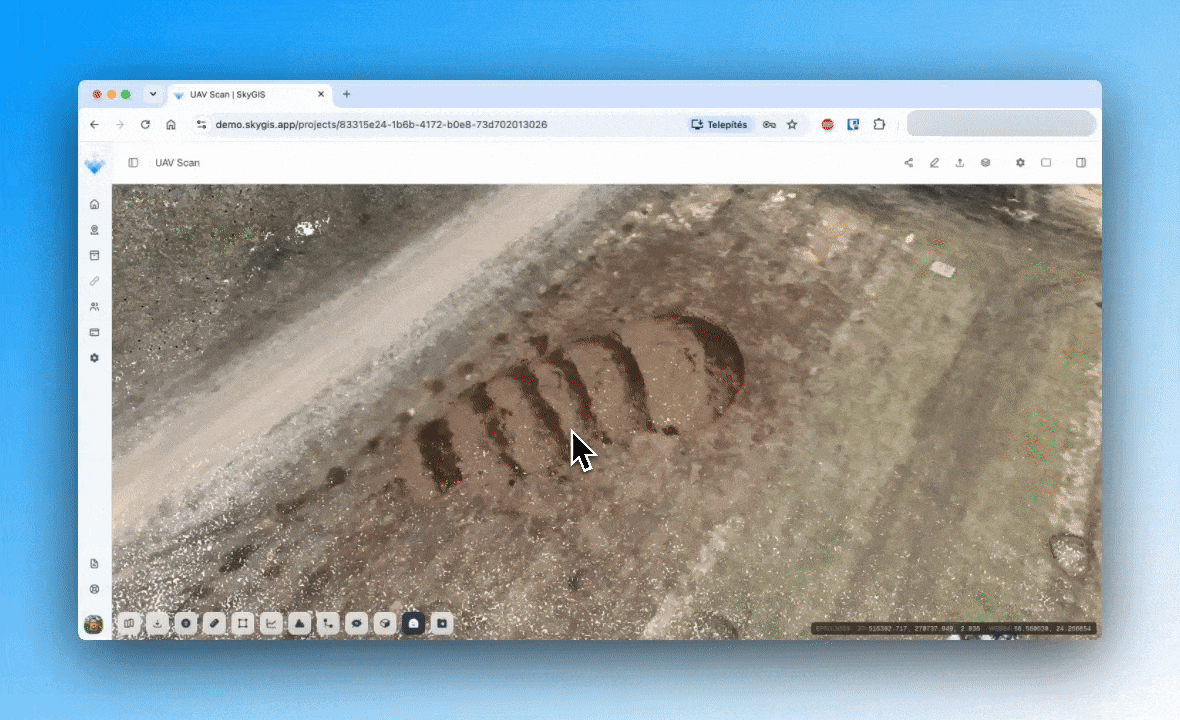This screenshot has height=720, width=1180.
Task: Click the coordinates readout at bottom right
Action: tap(953, 628)
